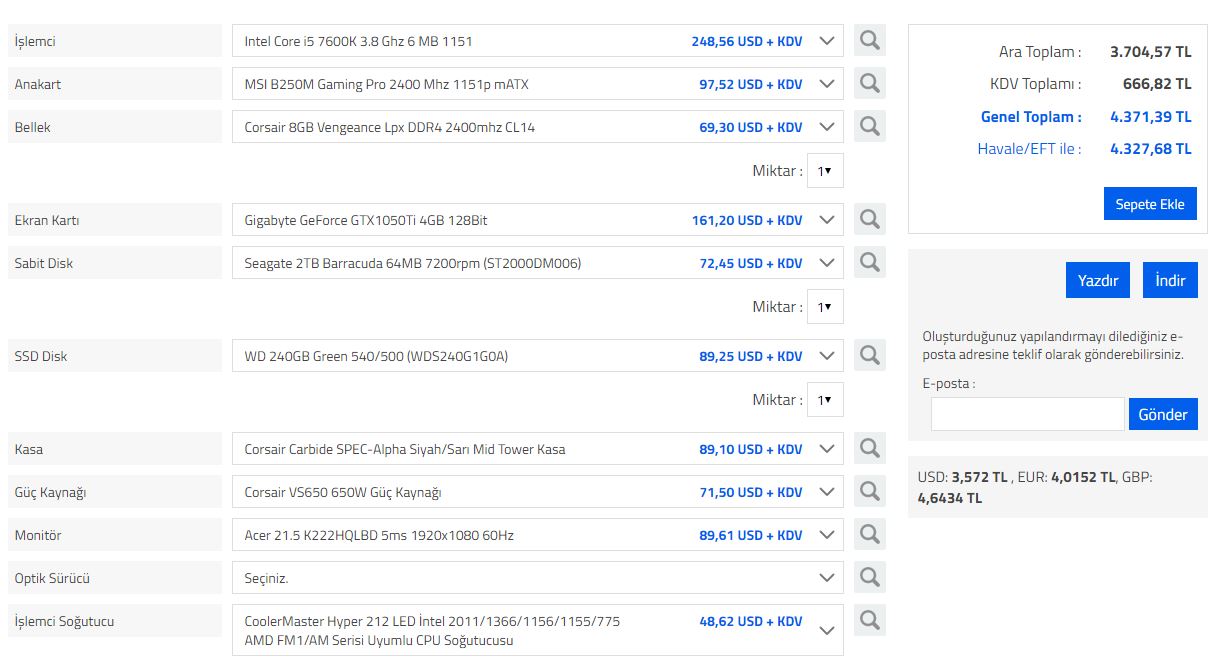Expand Corsair VS650 power supply dropdown

[538, 492]
